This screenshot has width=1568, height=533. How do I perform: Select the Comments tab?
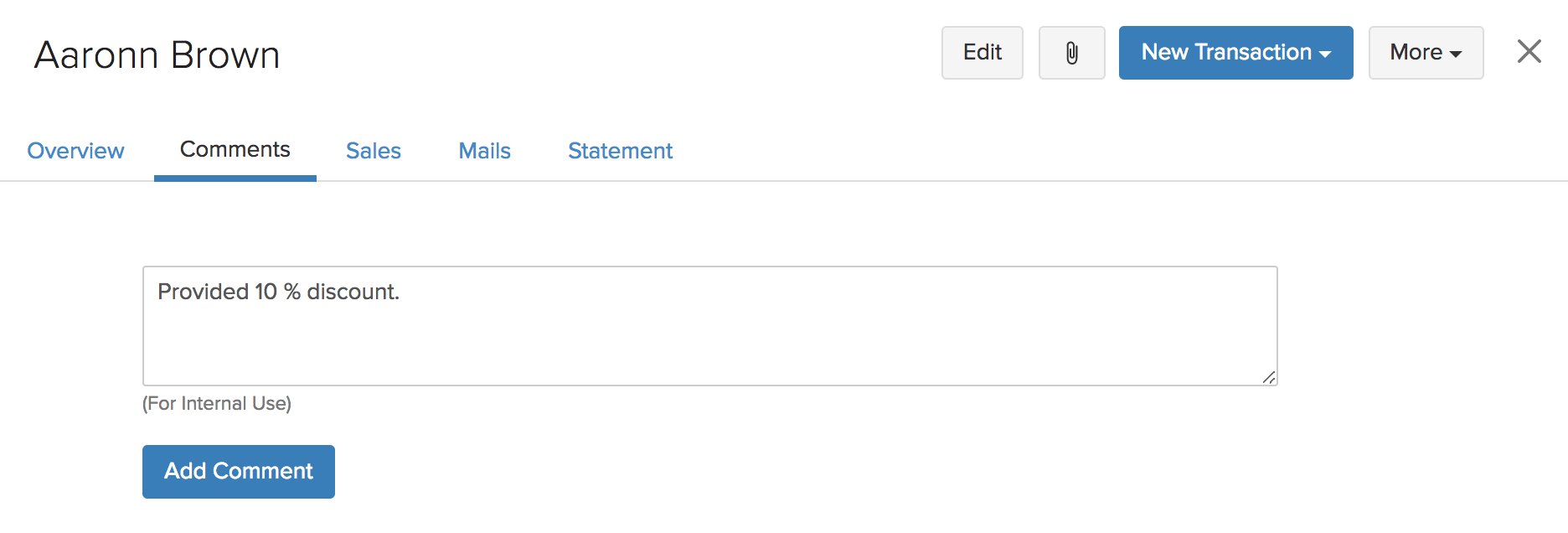pos(235,149)
